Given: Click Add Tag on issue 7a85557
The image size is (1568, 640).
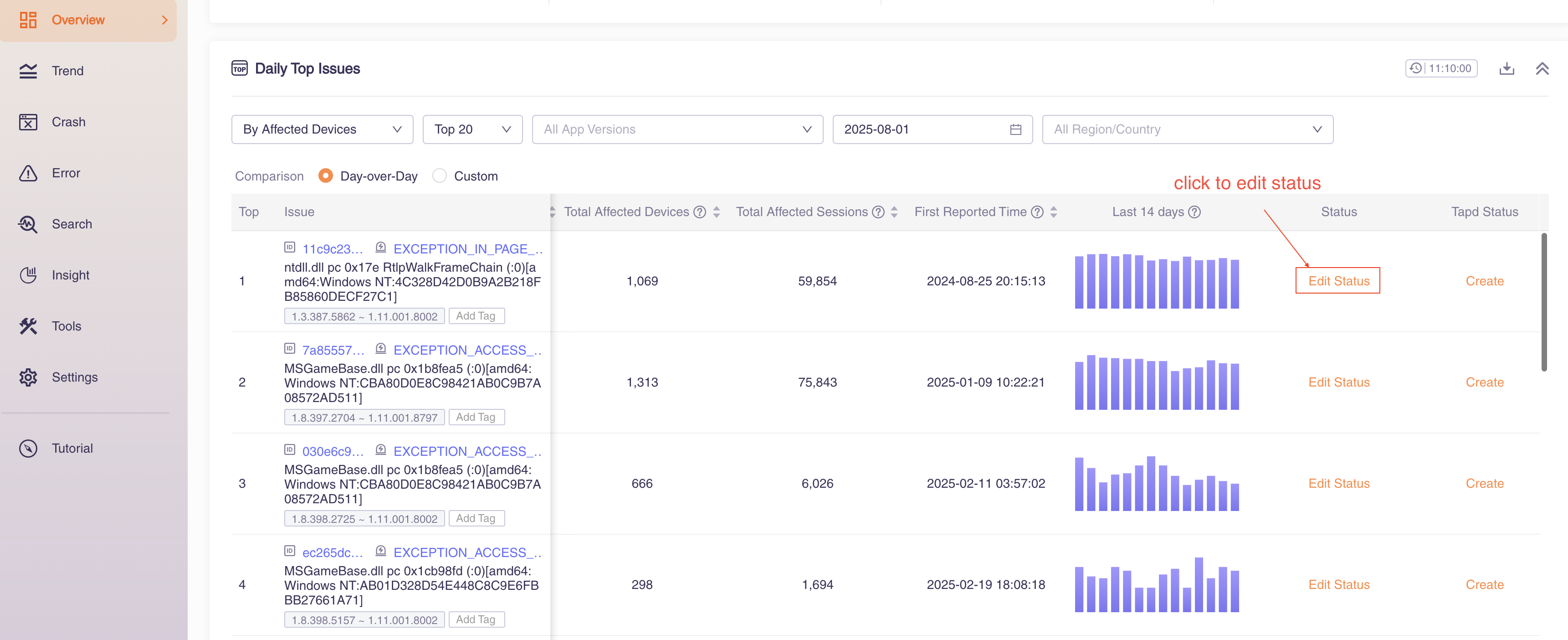Looking at the screenshot, I should click(476, 417).
